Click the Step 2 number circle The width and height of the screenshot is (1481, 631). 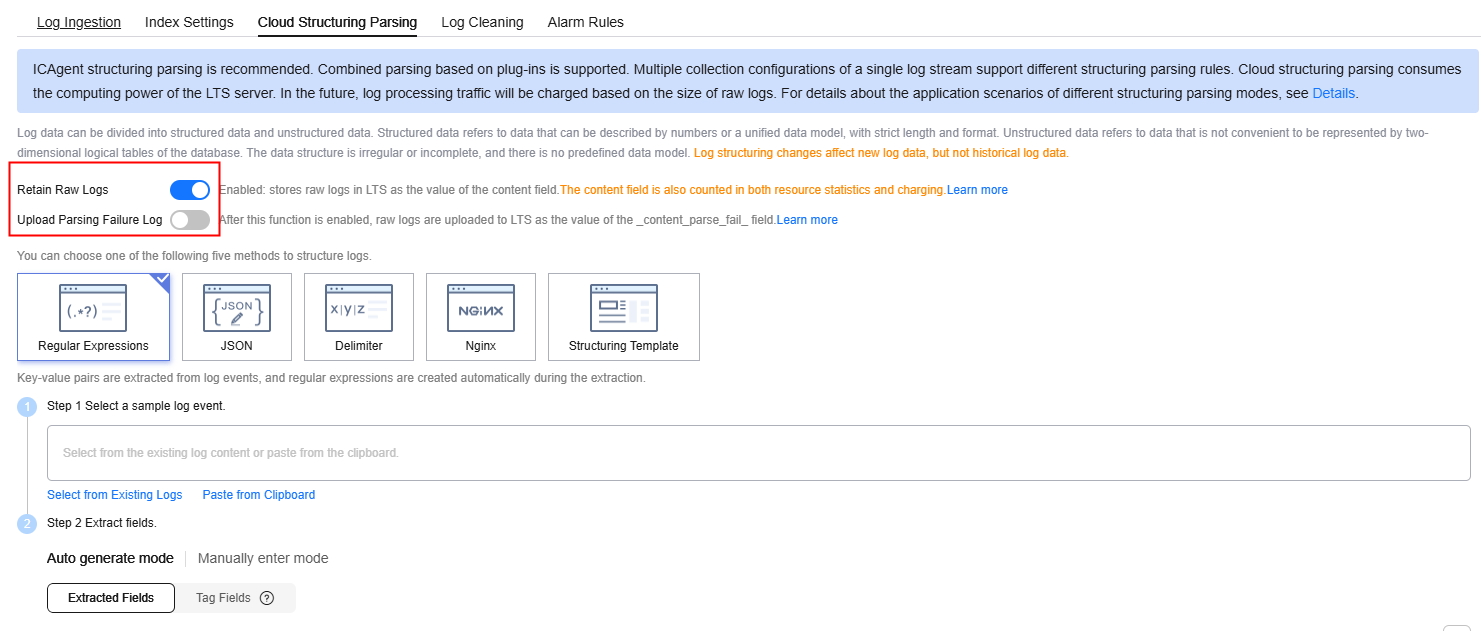29,523
